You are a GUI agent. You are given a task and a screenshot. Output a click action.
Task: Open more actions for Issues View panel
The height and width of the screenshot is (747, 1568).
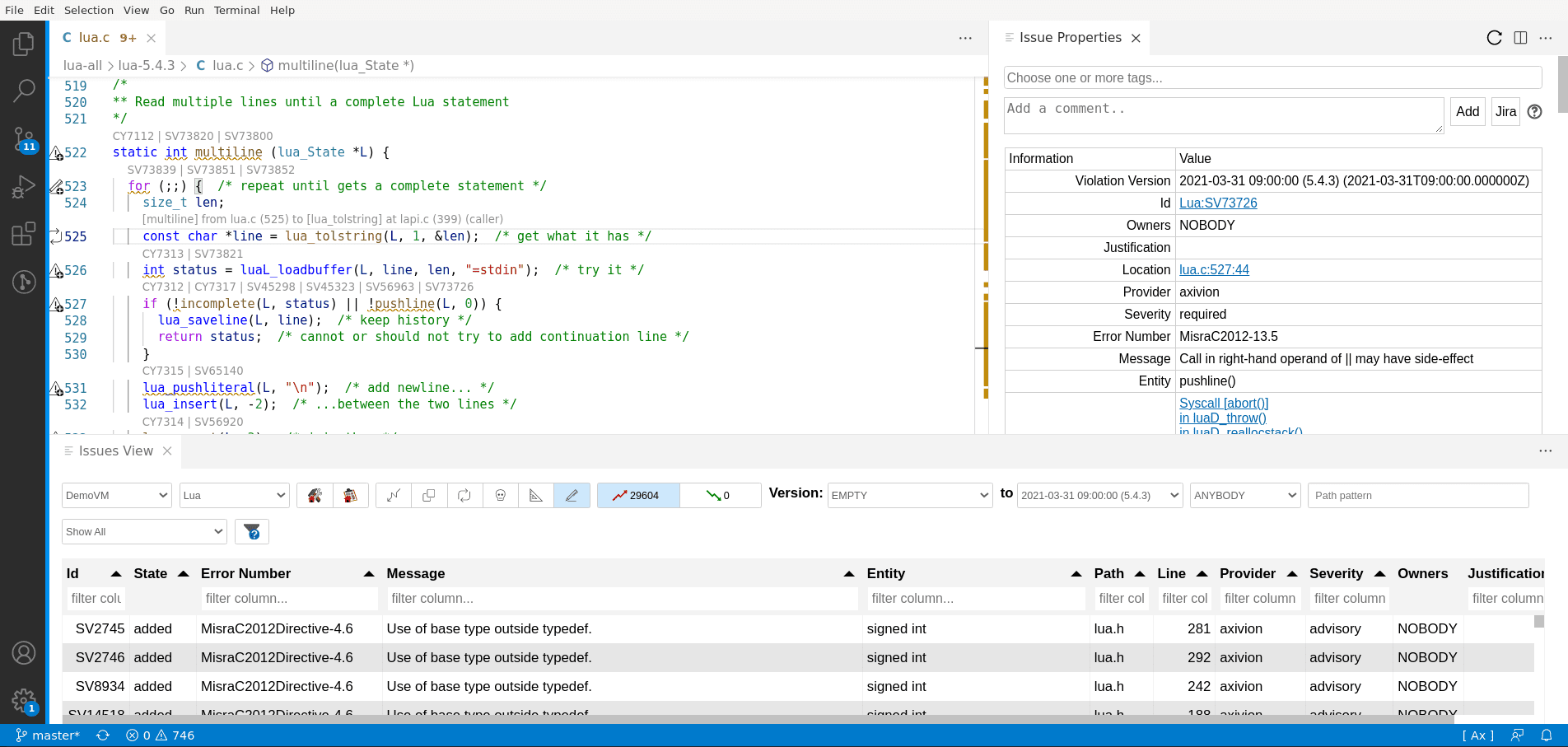tap(1545, 451)
